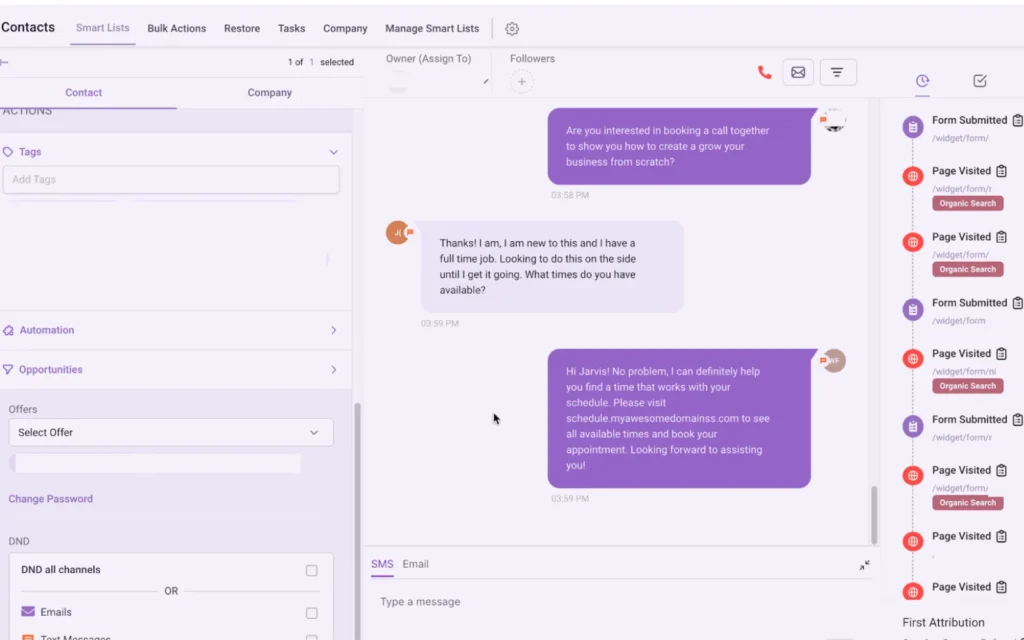Click the Emails envelope icon under DND

(28, 612)
